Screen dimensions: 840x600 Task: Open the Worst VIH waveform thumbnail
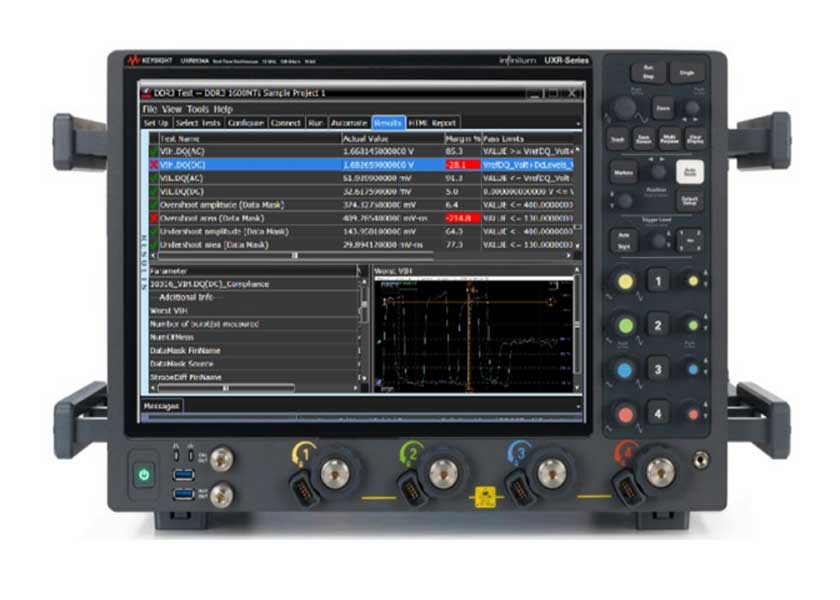point(474,335)
